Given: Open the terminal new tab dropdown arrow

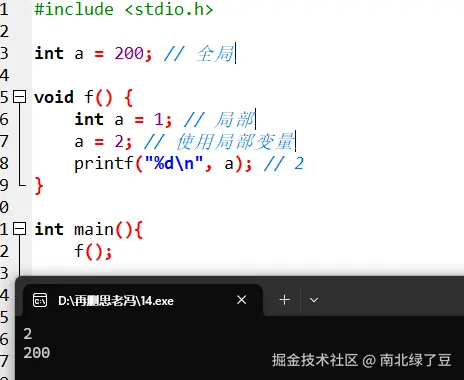Looking at the screenshot, I should click(314, 300).
